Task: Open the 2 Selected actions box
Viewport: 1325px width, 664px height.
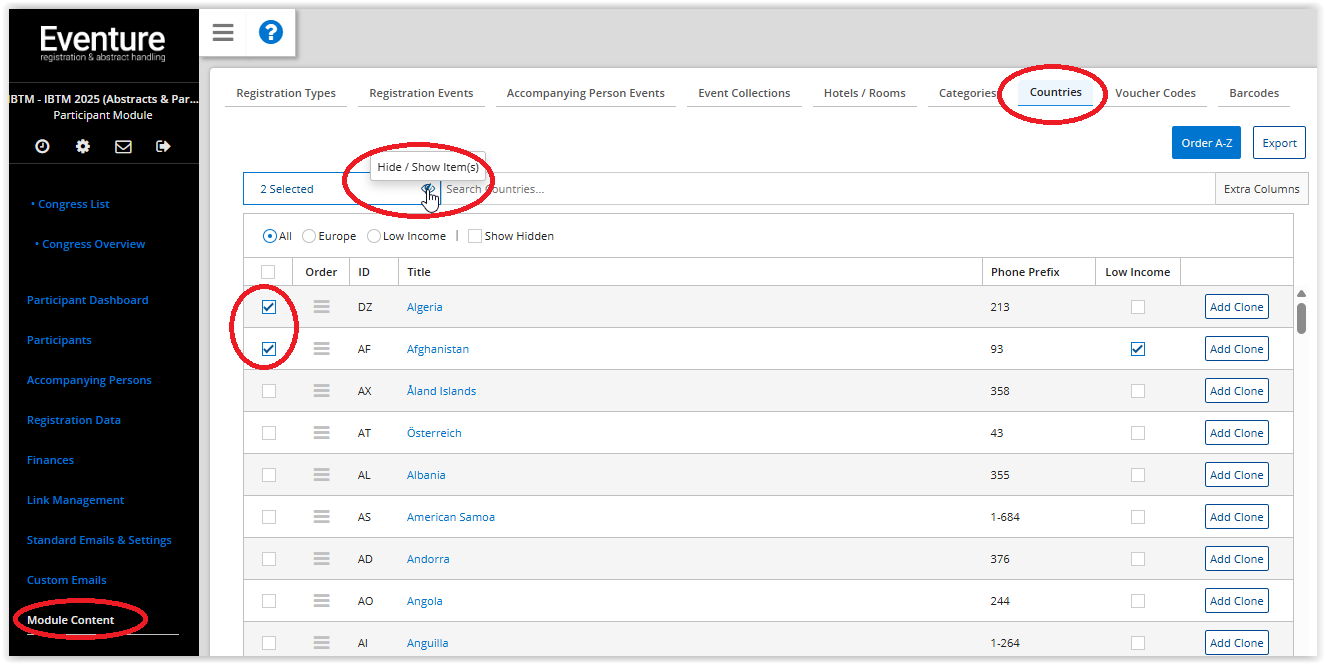Action: pyautogui.click(x=330, y=189)
